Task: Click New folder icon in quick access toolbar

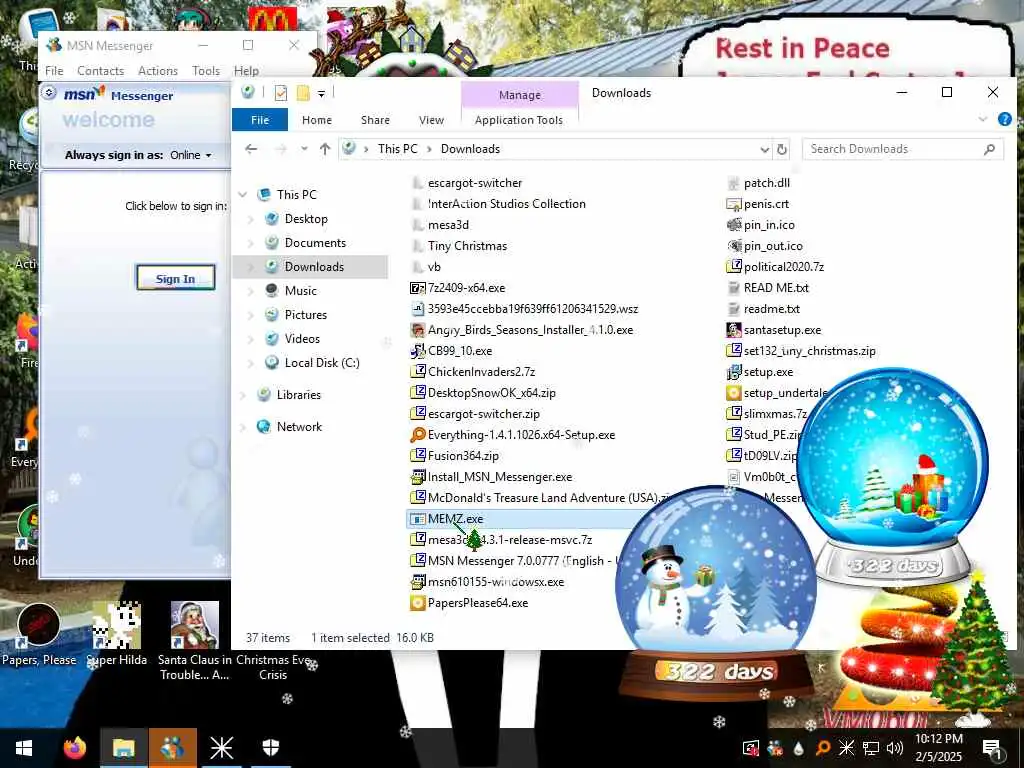Action: (x=302, y=93)
